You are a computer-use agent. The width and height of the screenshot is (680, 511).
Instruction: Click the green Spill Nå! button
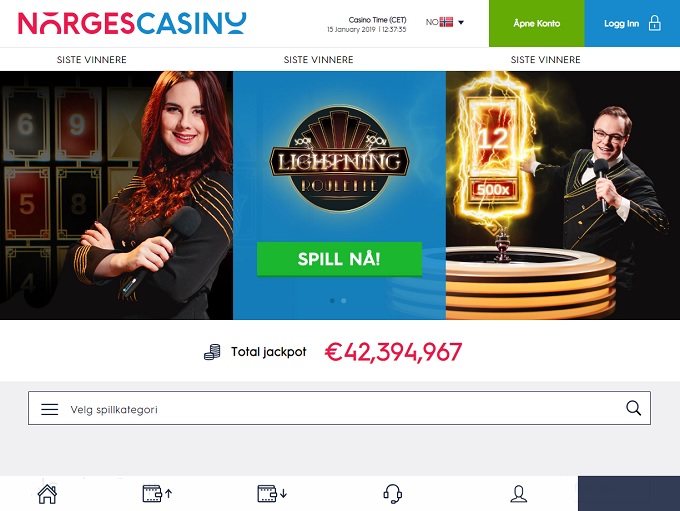pos(339,259)
